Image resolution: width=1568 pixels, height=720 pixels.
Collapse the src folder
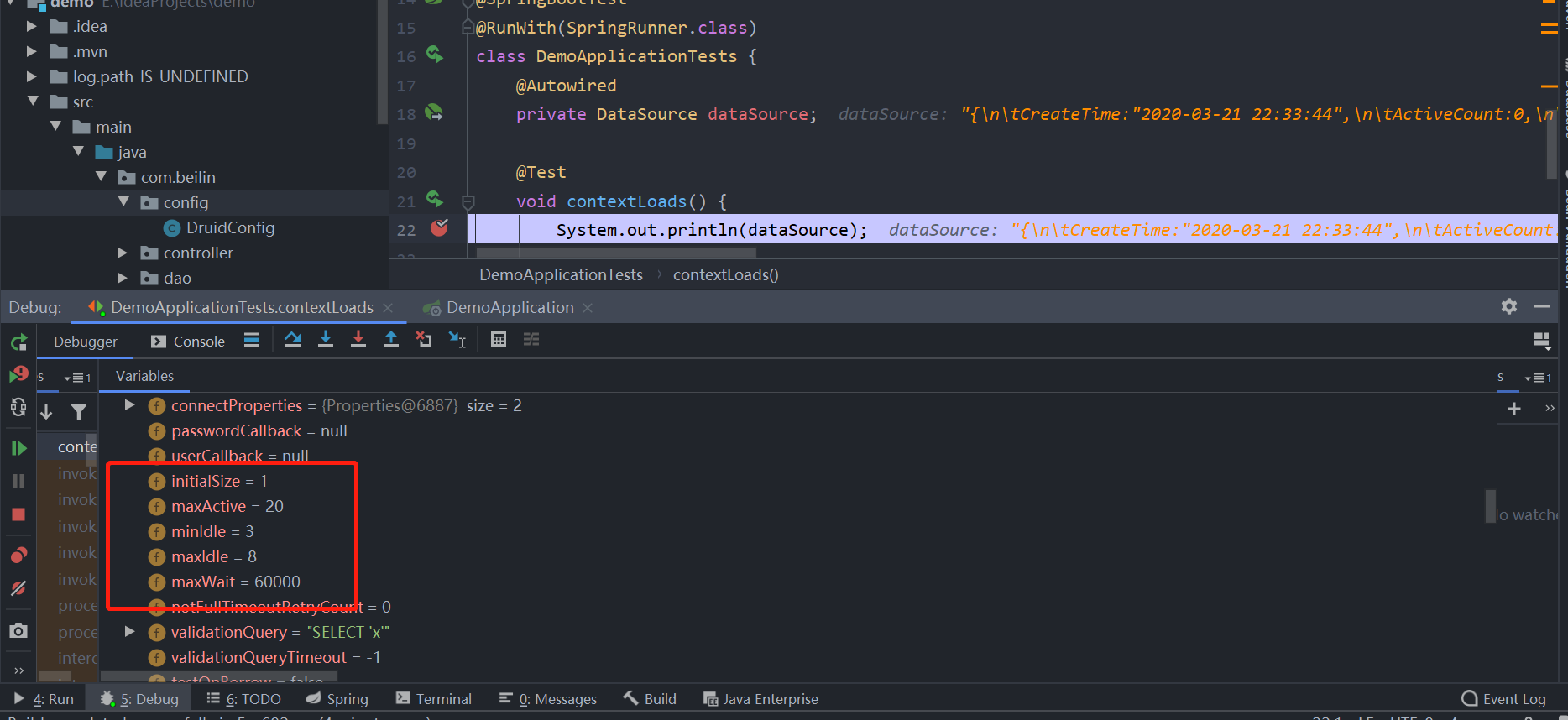click(33, 102)
